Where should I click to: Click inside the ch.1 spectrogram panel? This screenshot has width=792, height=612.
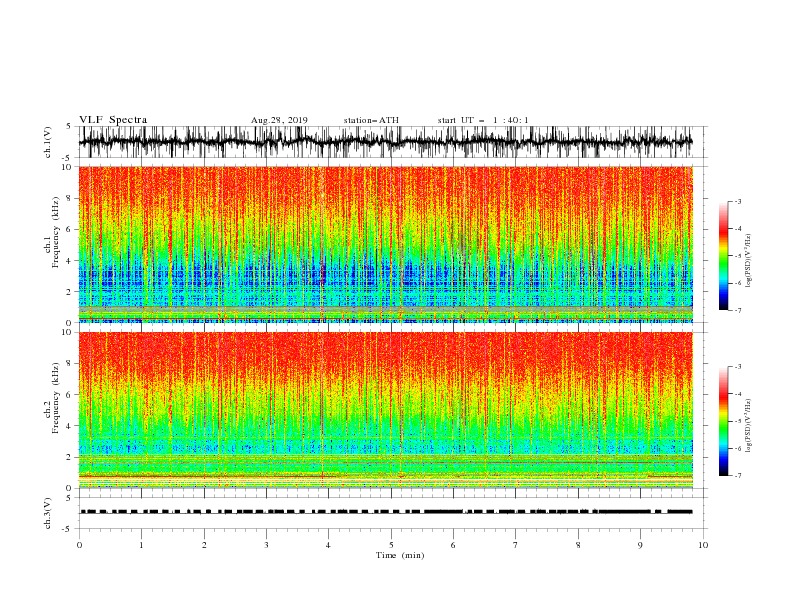pyautogui.click(x=385, y=244)
